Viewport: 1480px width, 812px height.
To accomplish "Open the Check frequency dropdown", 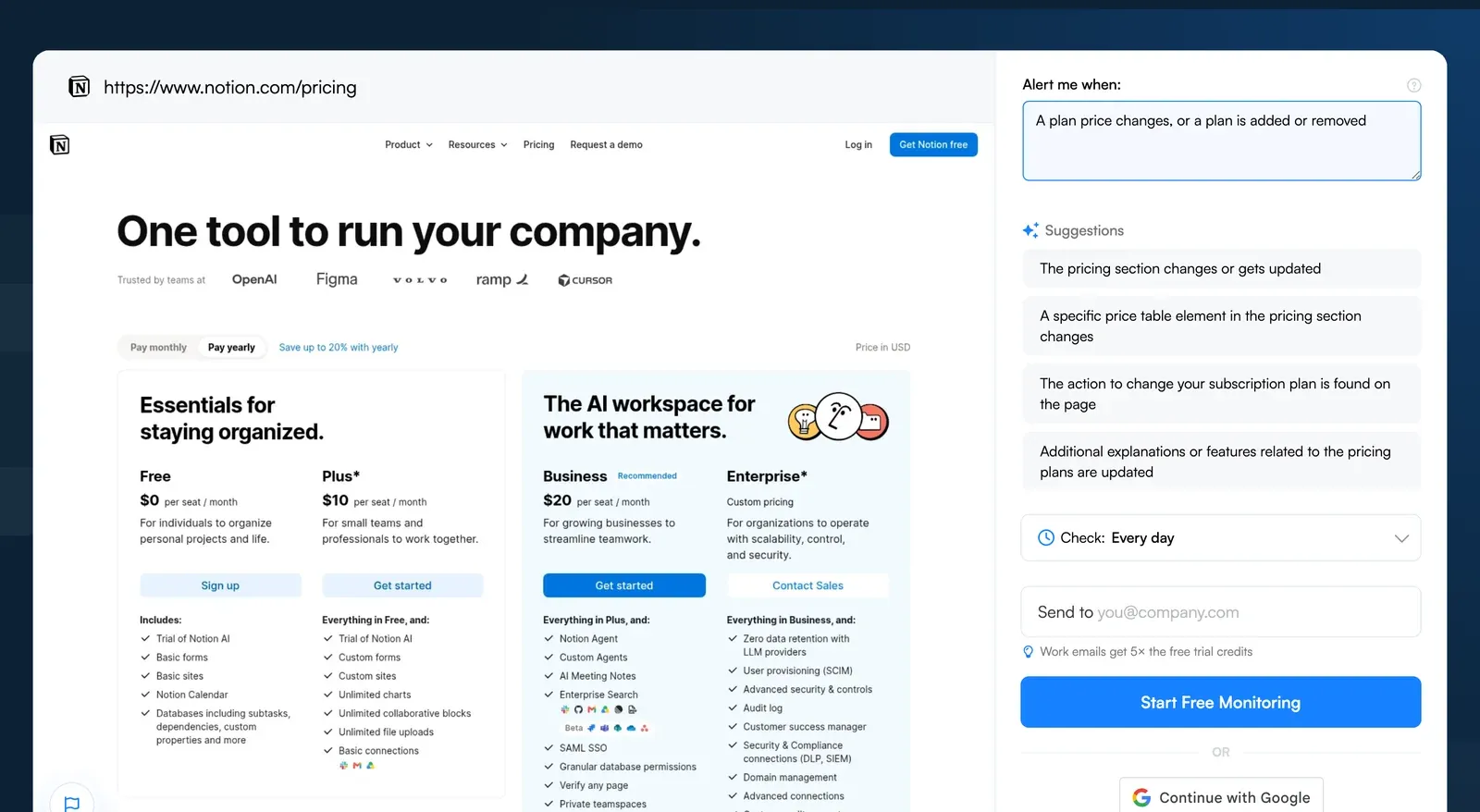I will pos(1220,537).
